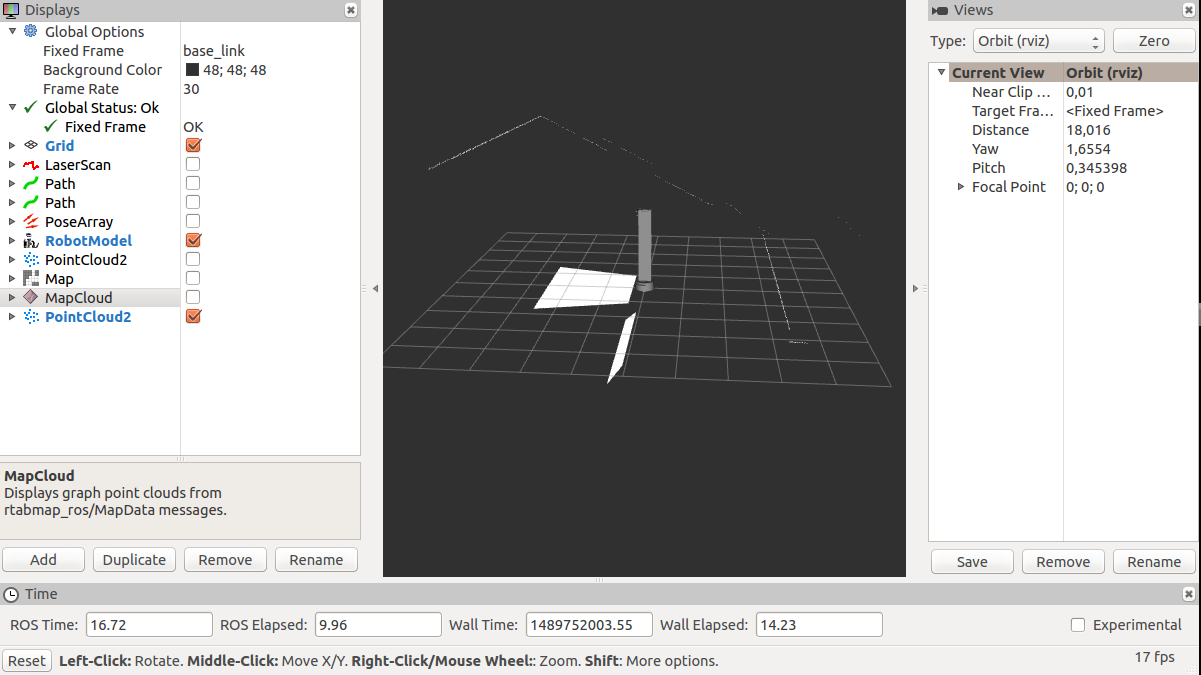The image size is (1201, 675).
Task: Click the Global Options gear icon
Action: (x=31, y=32)
